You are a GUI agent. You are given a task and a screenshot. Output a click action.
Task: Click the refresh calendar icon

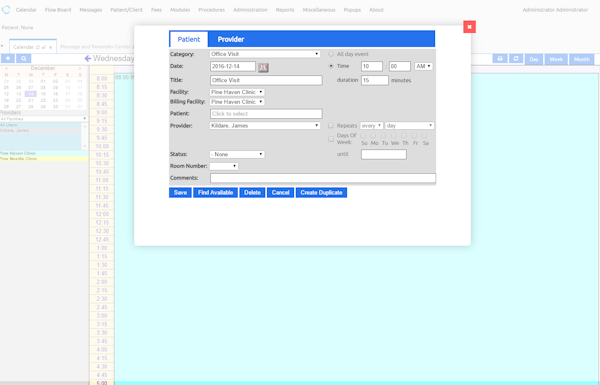click(x=516, y=59)
